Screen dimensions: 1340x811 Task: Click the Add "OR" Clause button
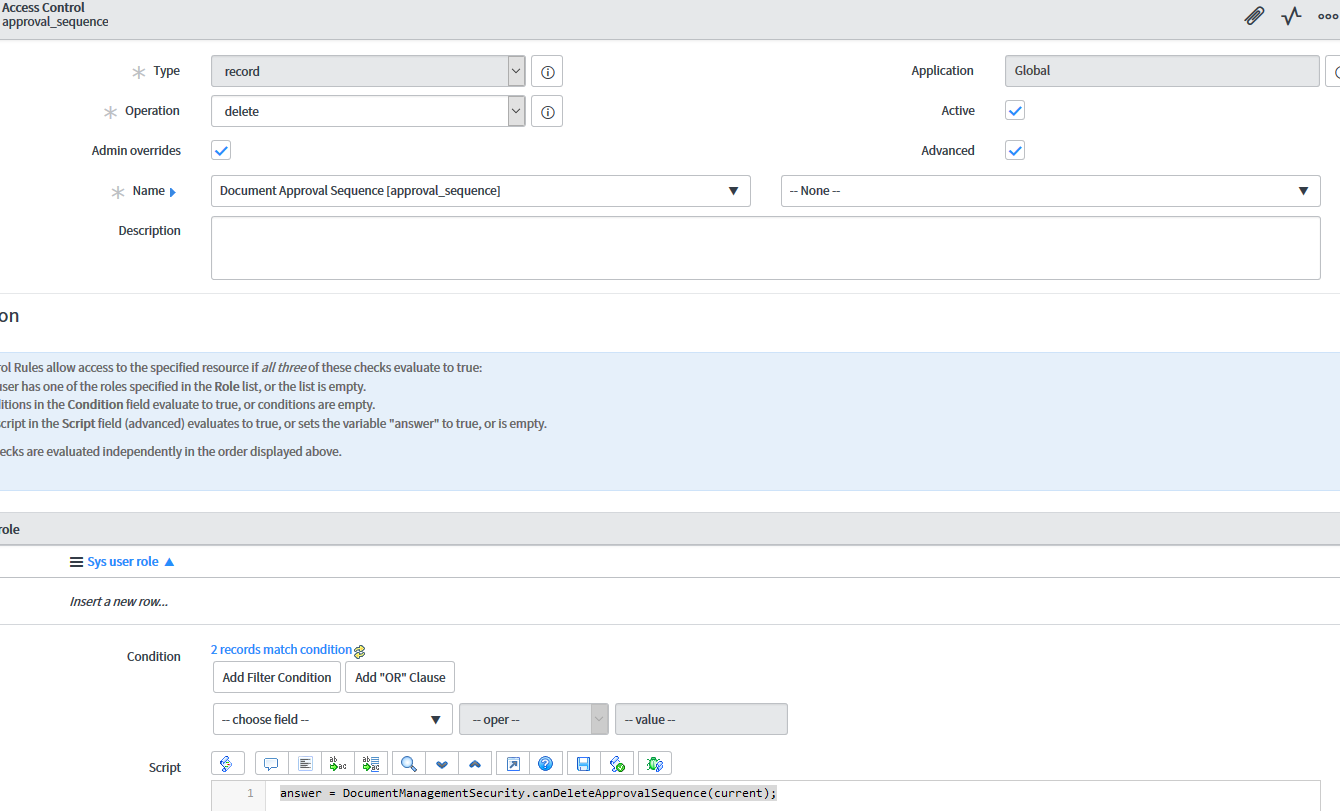pos(399,677)
